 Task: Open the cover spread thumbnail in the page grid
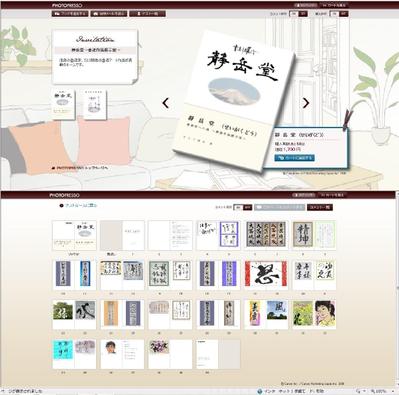click(x=74, y=235)
